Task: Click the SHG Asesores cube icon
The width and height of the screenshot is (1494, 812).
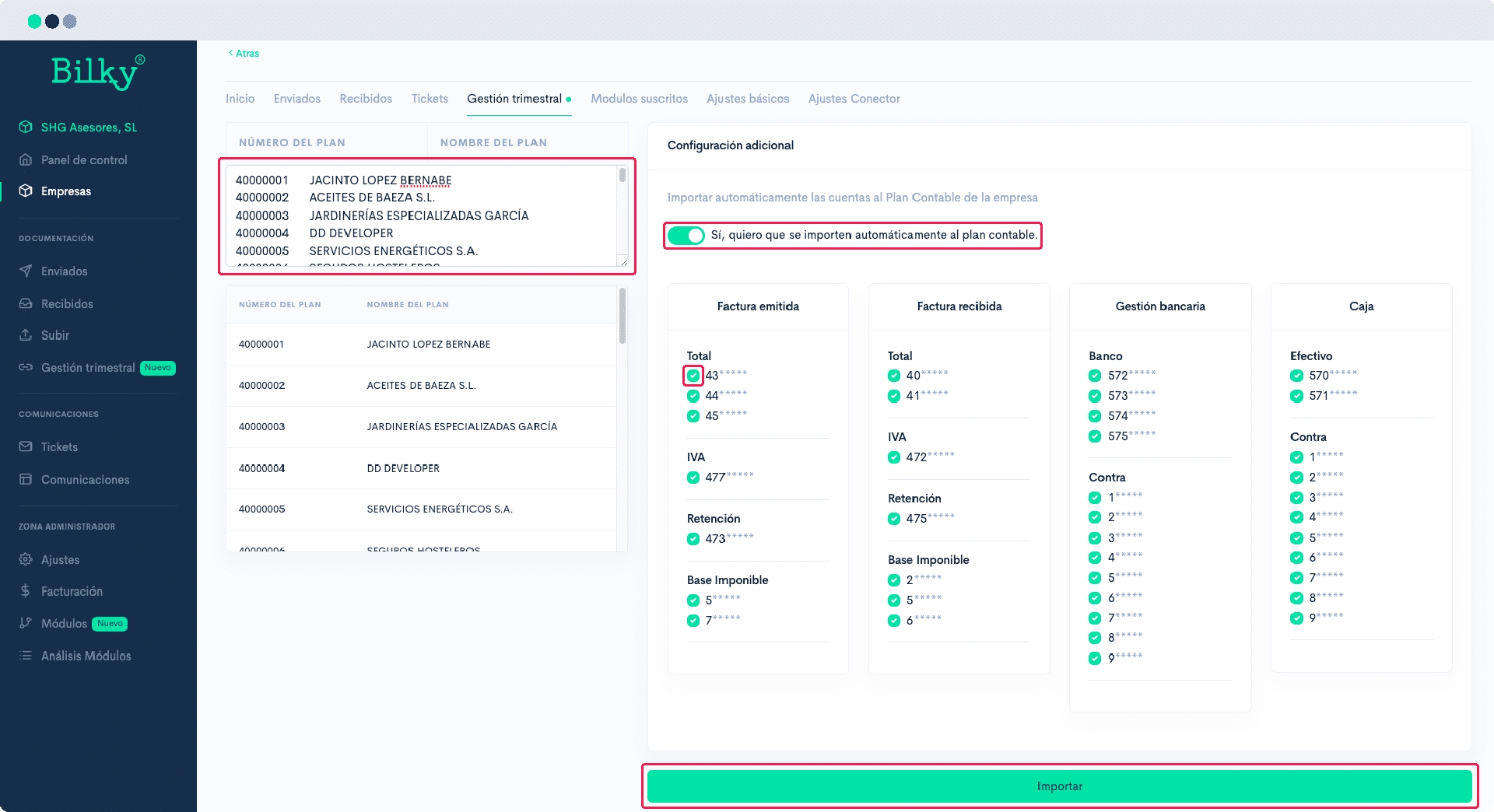Action: pos(26,127)
